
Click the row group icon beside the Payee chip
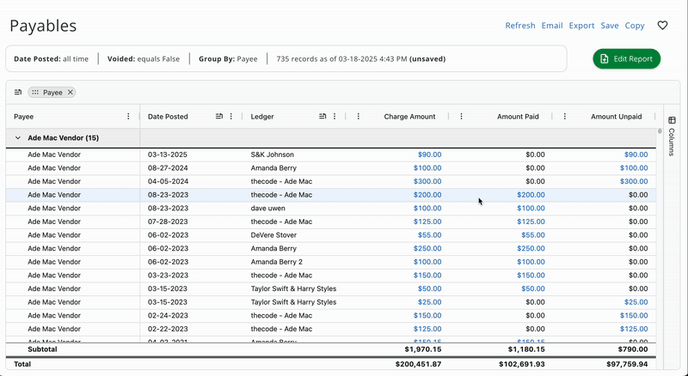(18, 92)
